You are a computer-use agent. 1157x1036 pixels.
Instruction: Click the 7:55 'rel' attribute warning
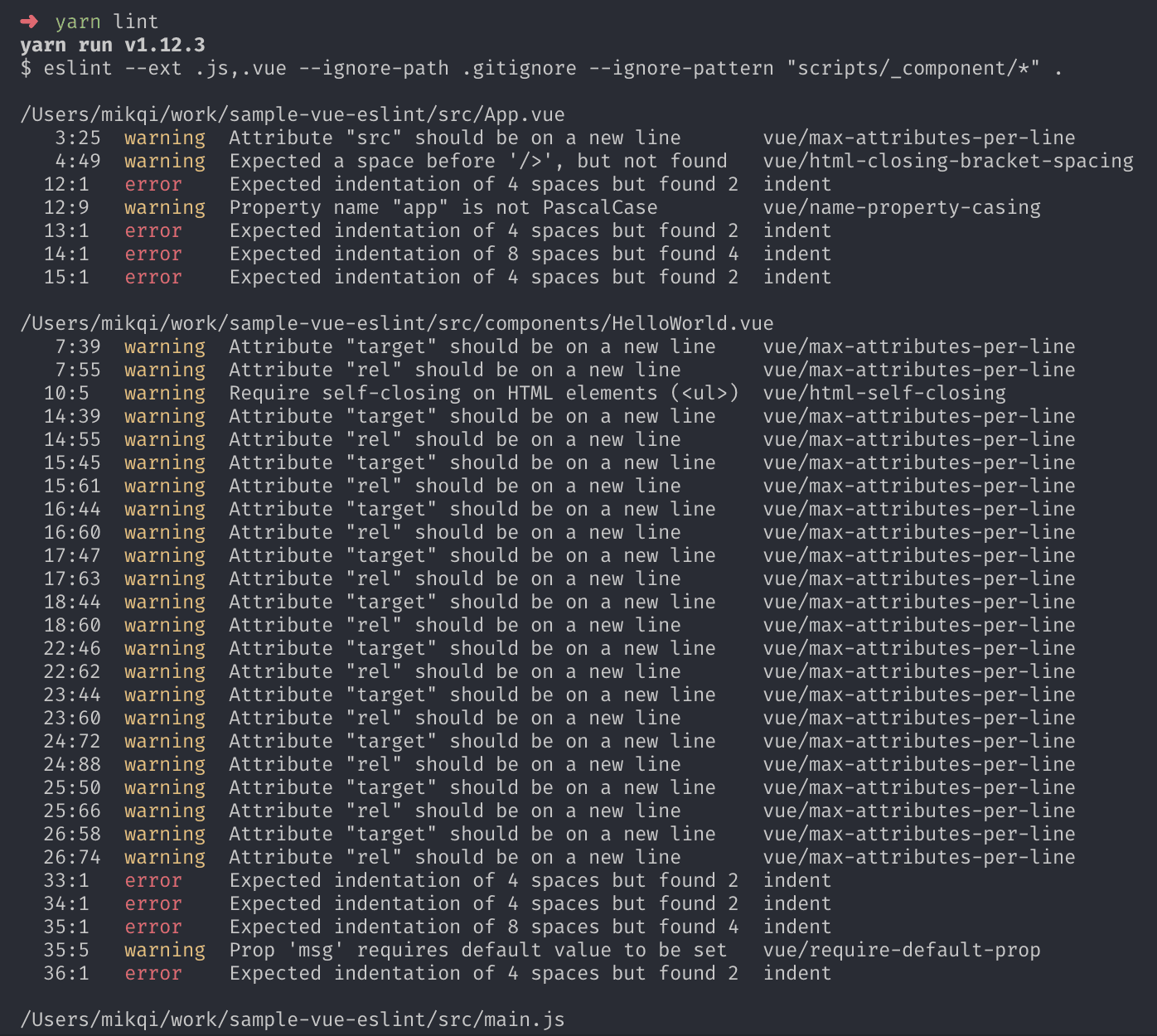pos(455,370)
